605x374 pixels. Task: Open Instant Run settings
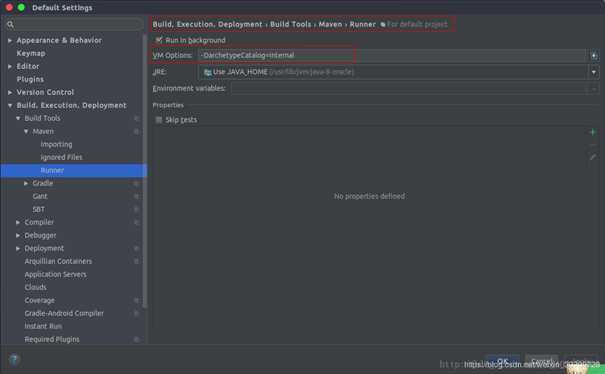click(43, 327)
